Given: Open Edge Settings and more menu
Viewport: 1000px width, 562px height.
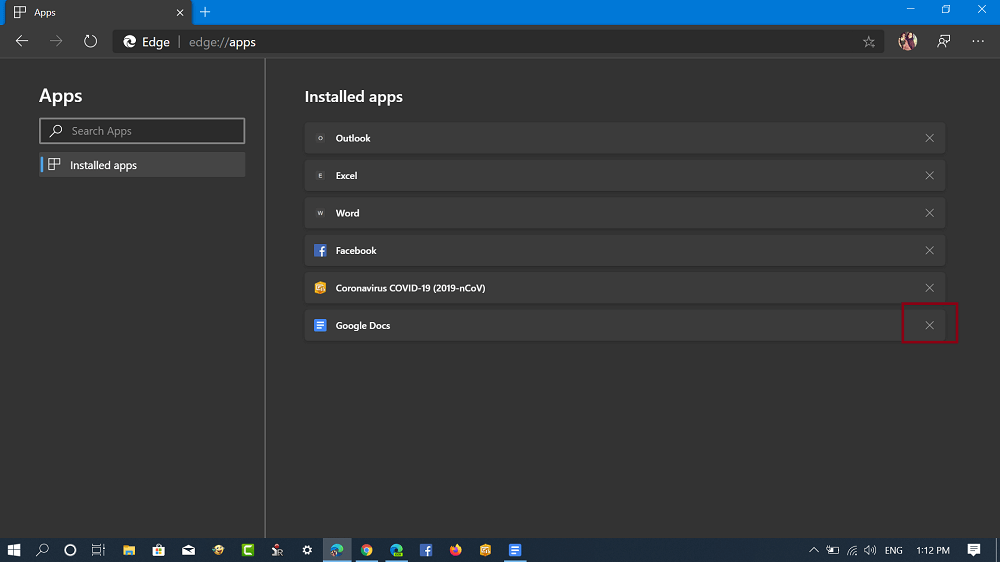Looking at the screenshot, I should (x=978, y=41).
